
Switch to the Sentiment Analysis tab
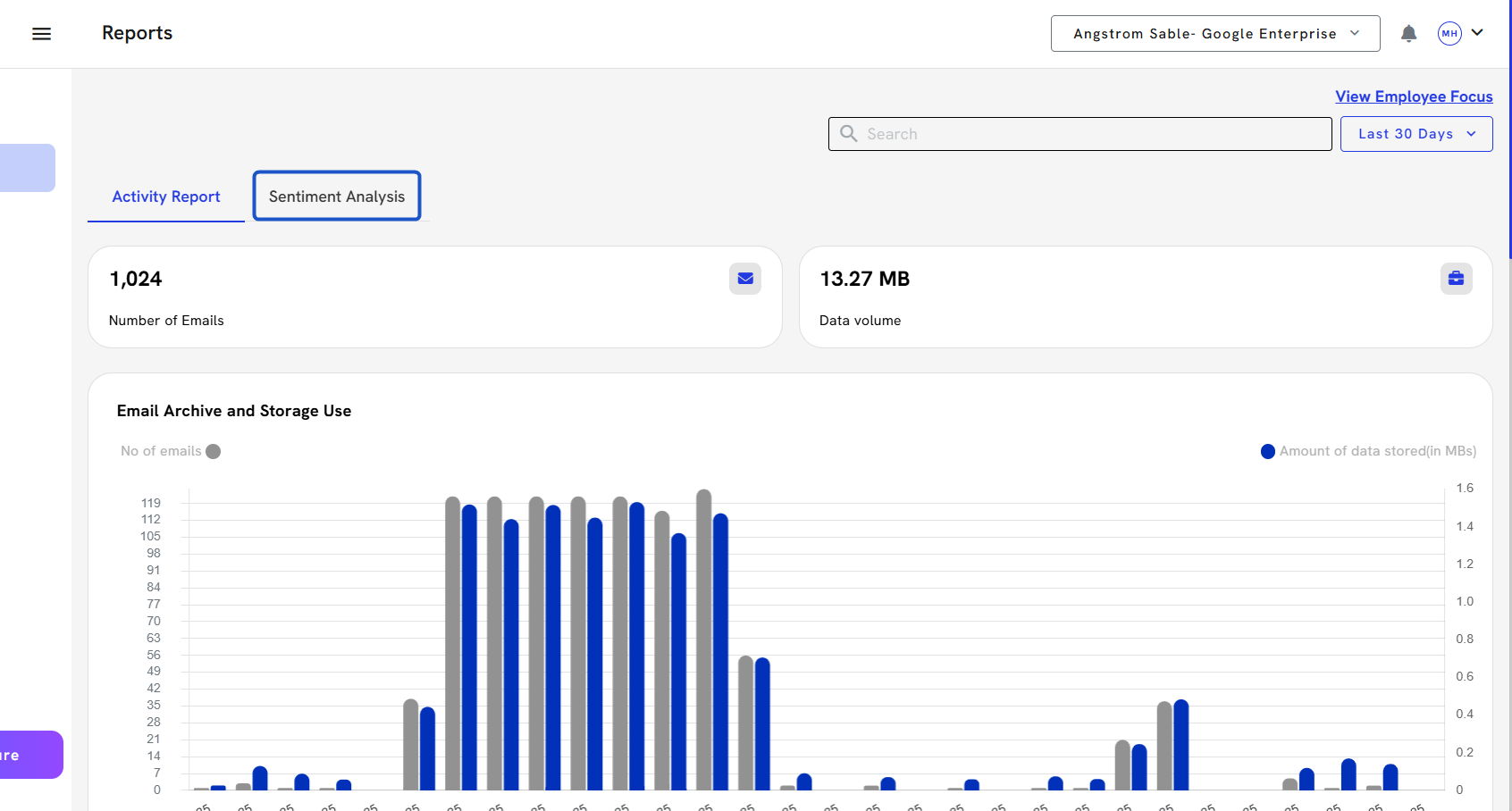coord(337,196)
